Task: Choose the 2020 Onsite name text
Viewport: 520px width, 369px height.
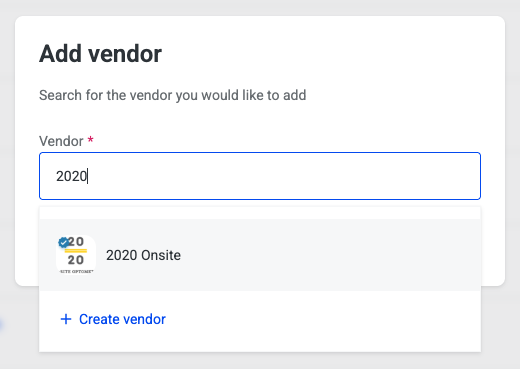Action: pos(143,255)
